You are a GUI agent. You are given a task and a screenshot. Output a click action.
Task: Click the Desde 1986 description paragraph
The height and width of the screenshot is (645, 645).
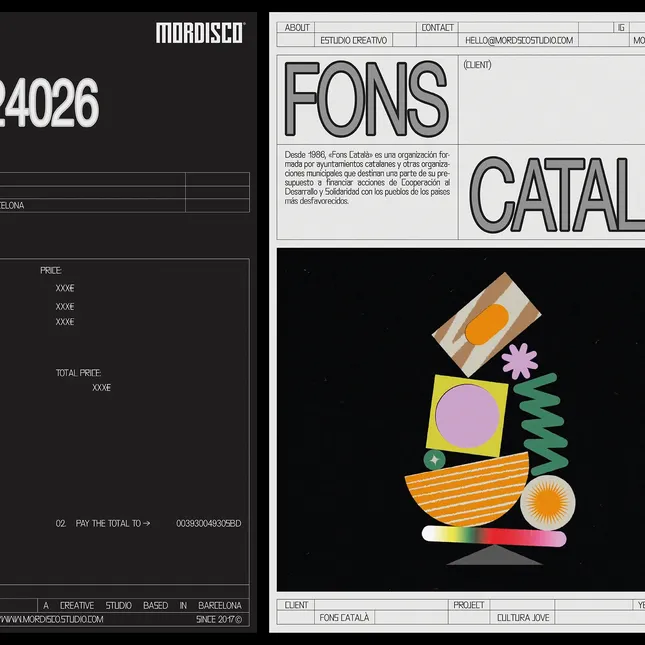[x=367, y=178]
